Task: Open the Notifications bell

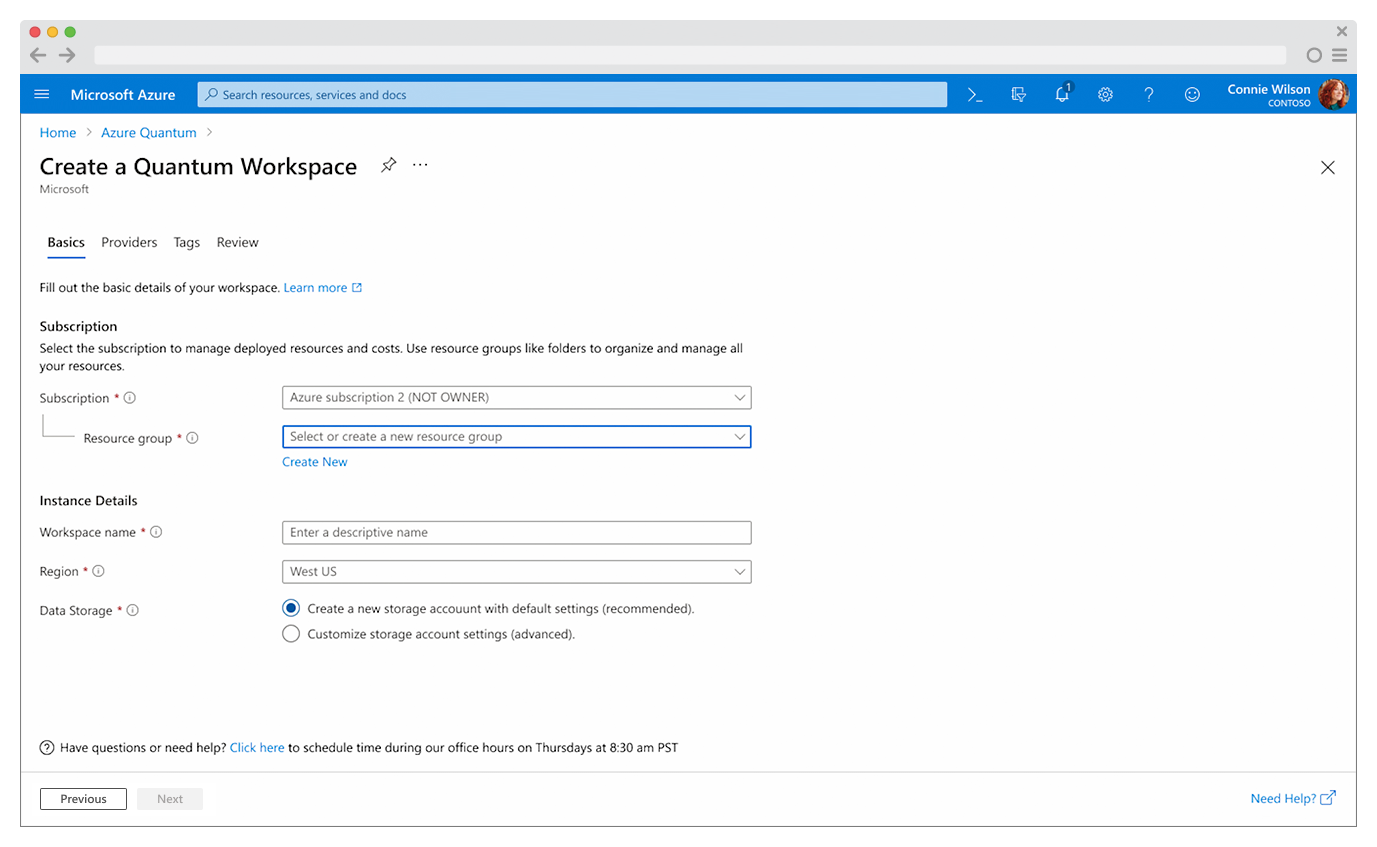Action: tap(1062, 94)
